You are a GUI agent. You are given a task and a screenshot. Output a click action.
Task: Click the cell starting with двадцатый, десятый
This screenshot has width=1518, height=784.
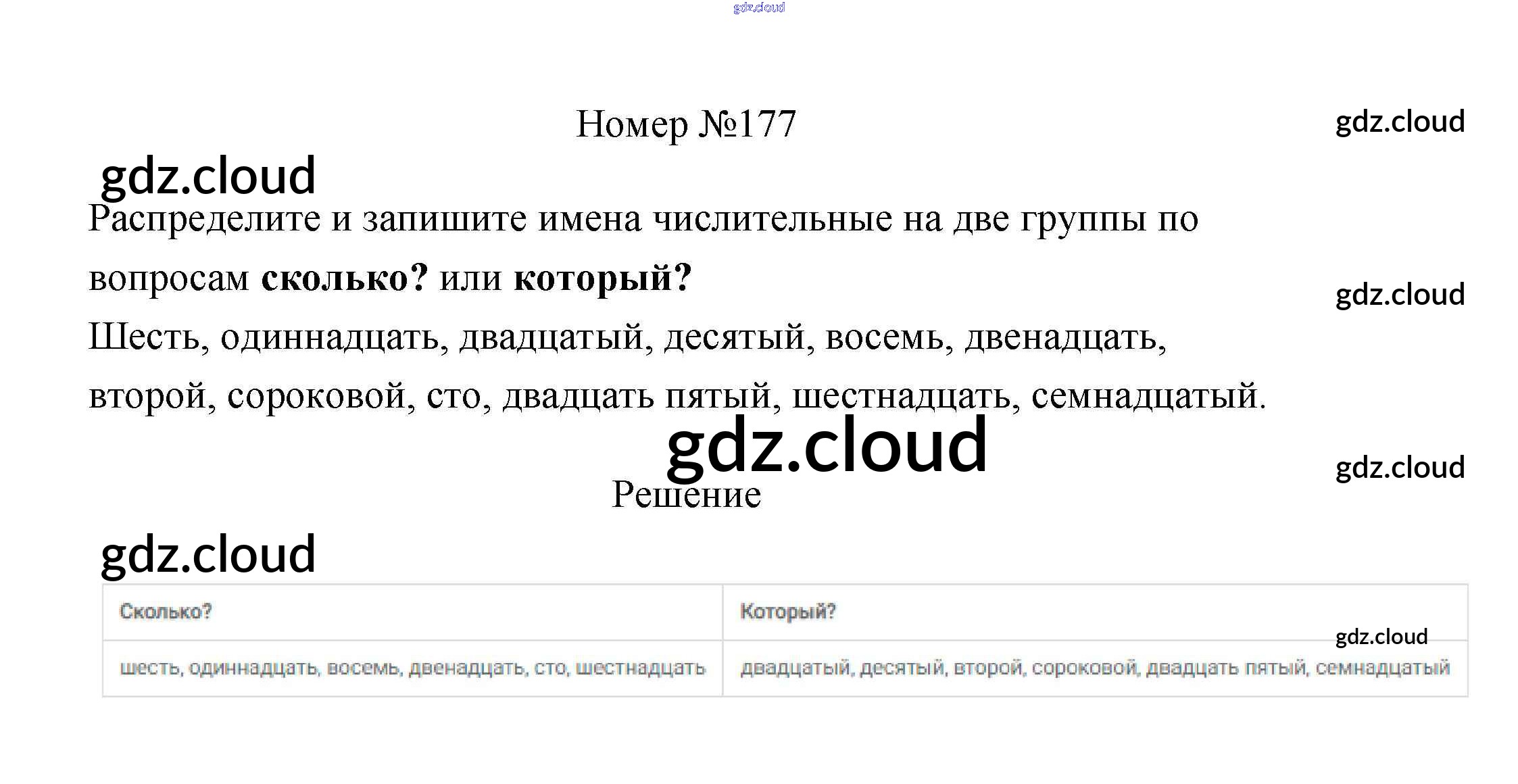pyautogui.click(x=1095, y=668)
